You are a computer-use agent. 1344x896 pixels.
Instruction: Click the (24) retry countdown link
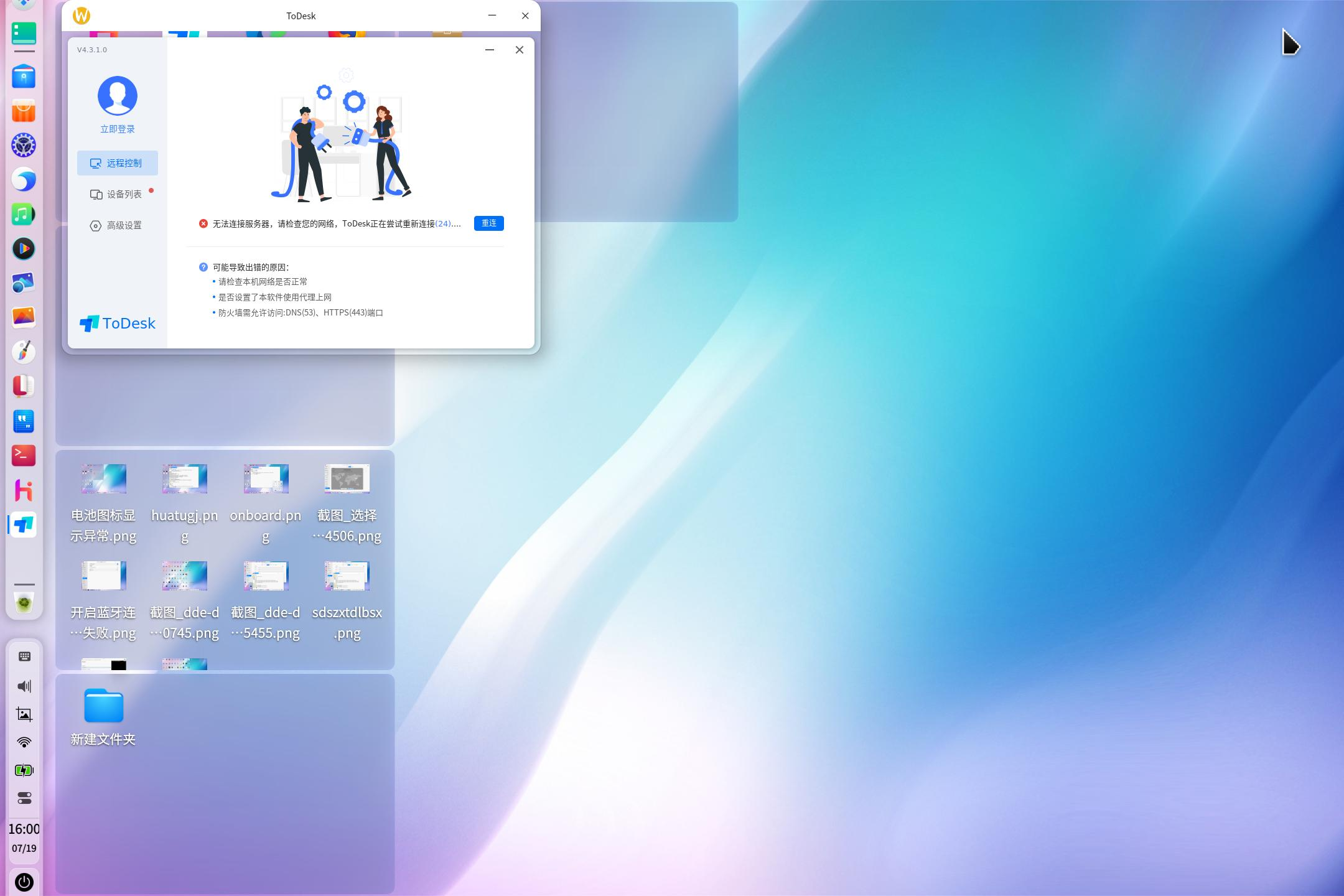click(x=443, y=223)
